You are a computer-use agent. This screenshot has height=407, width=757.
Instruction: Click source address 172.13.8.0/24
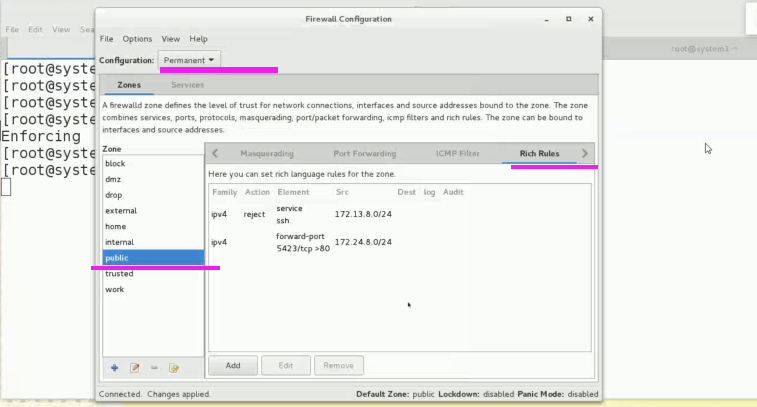pyautogui.click(x=363, y=214)
